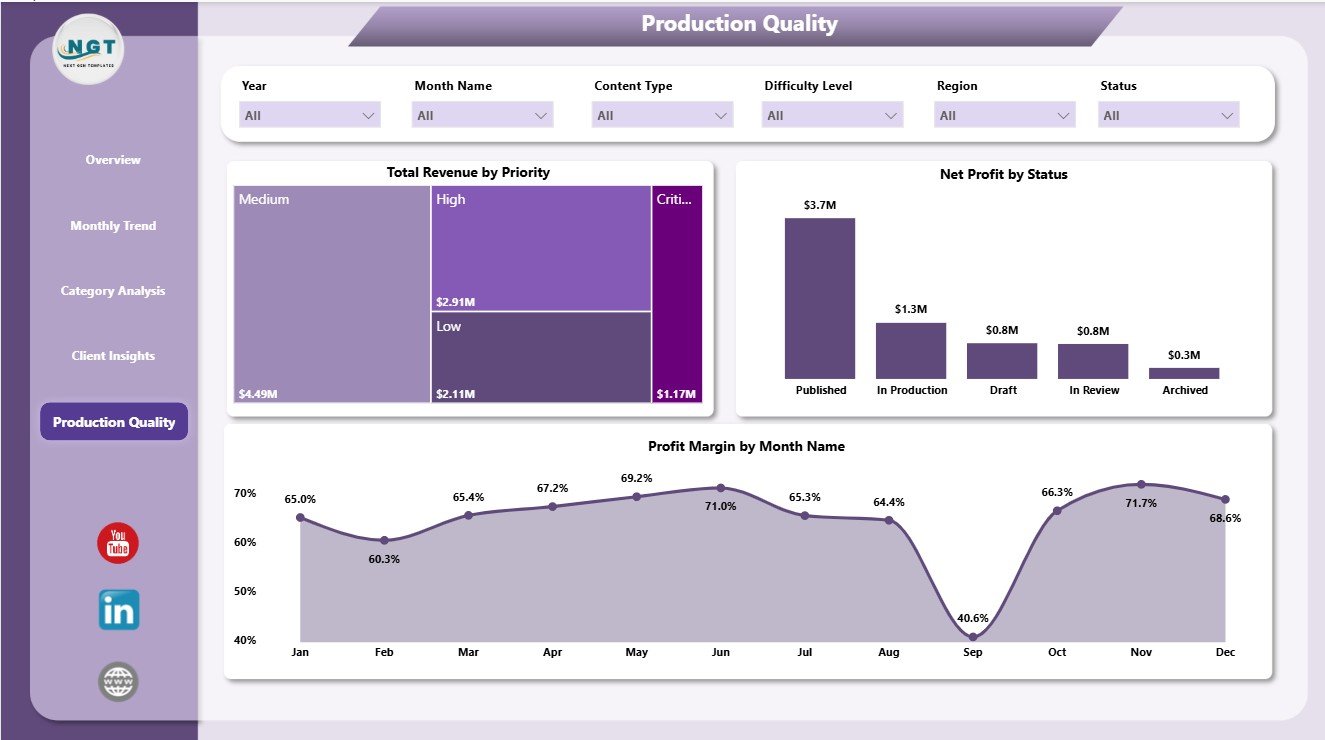1325x740 pixels.
Task: Click the Total Revenue by Priority title
Action: [468, 173]
